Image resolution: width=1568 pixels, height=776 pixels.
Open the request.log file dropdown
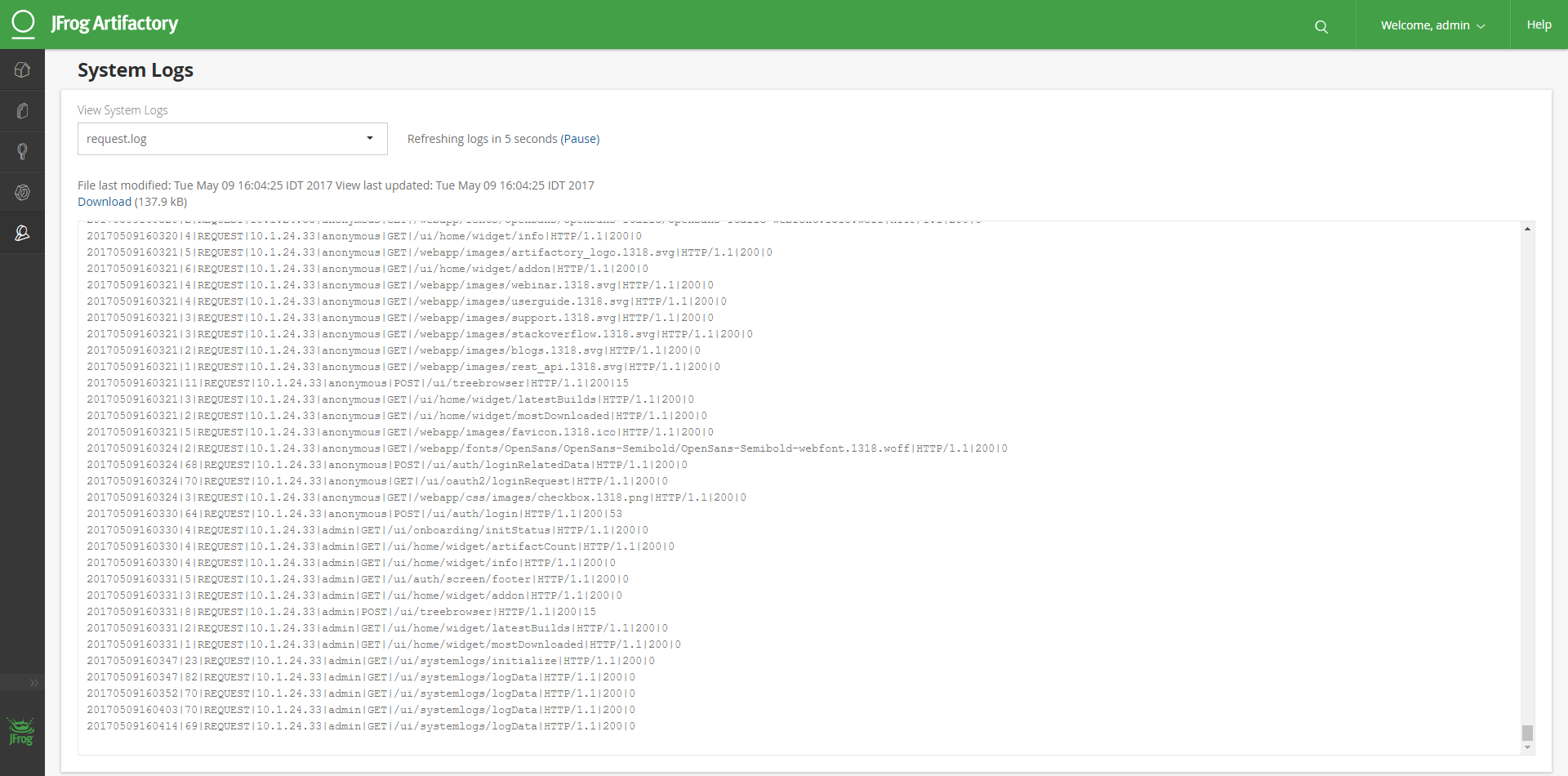232,139
